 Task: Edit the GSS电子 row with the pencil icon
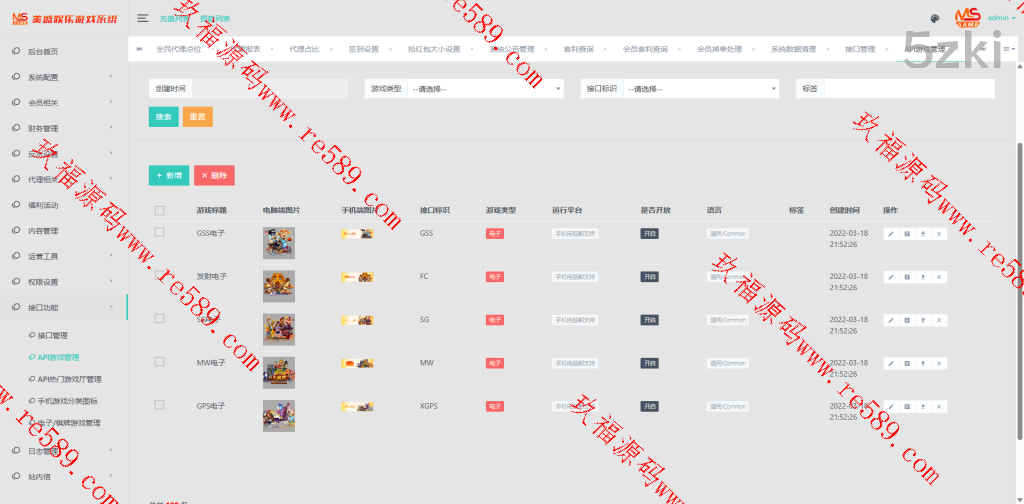pyautogui.click(x=891, y=234)
